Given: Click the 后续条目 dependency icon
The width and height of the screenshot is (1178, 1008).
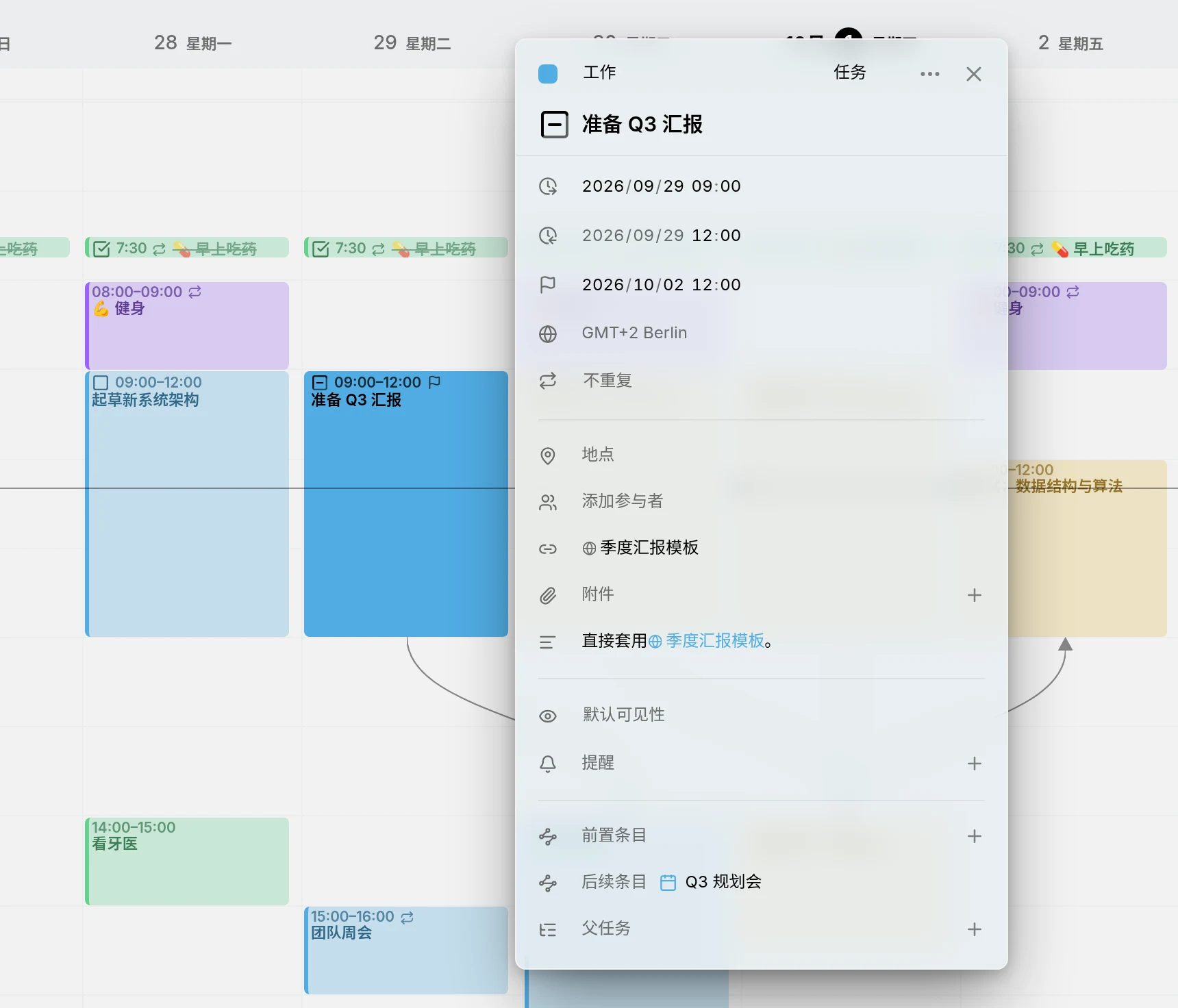Looking at the screenshot, I should tap(548, 883).
